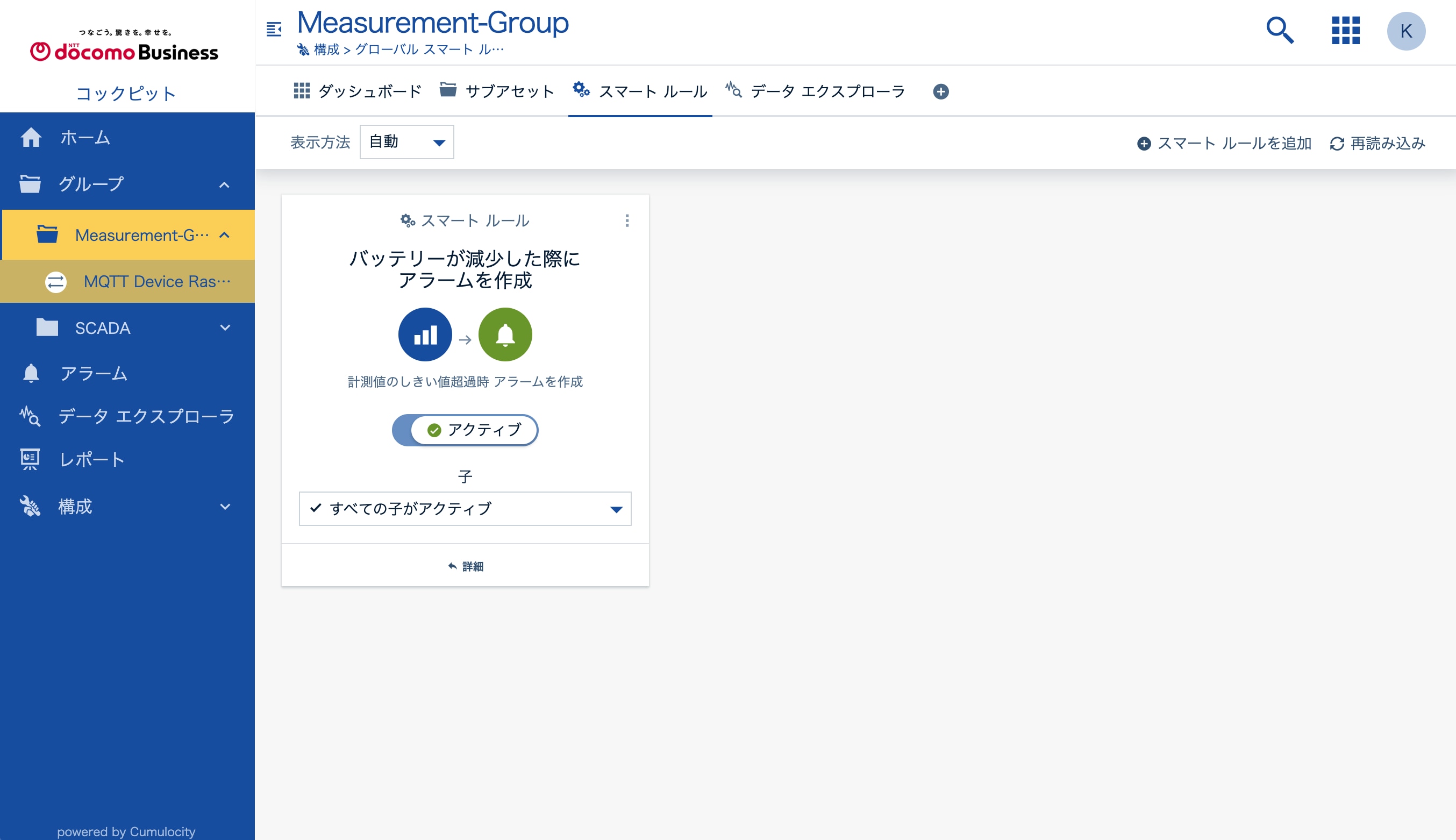Open ホーム in the sidebar
Viewport: 1456px width, 840px height.
[x=127, y=137]
